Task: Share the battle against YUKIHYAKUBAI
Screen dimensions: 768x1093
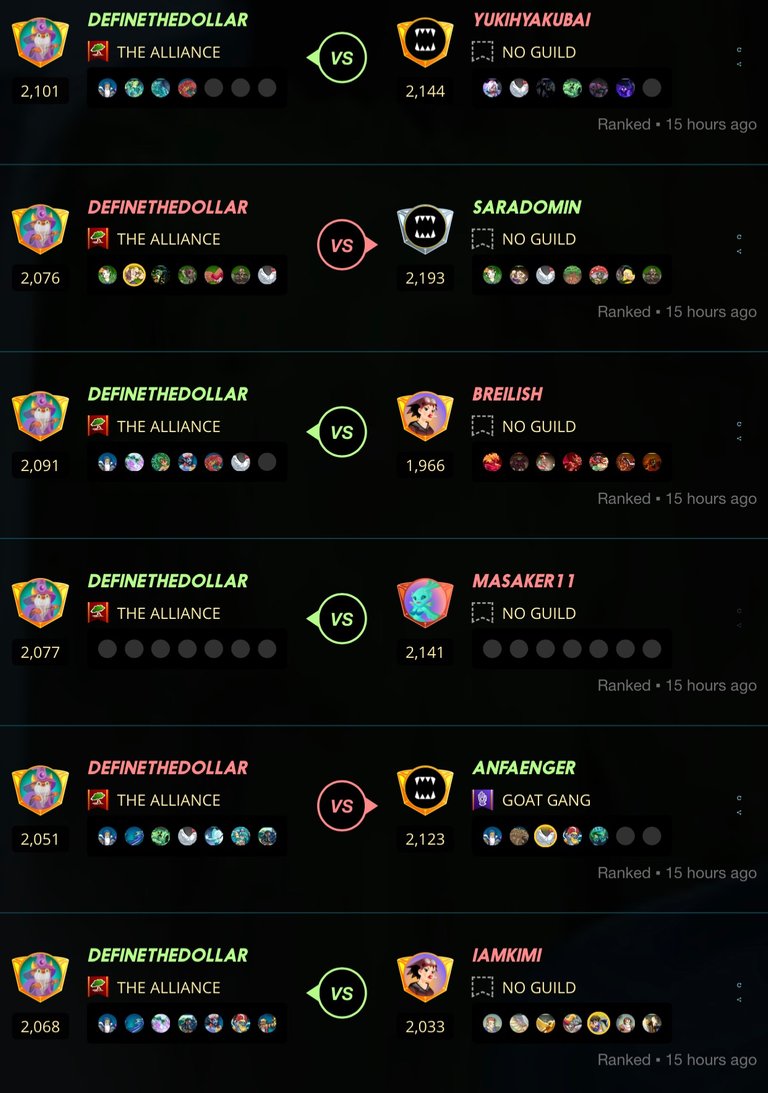Action: pos(739,64)
